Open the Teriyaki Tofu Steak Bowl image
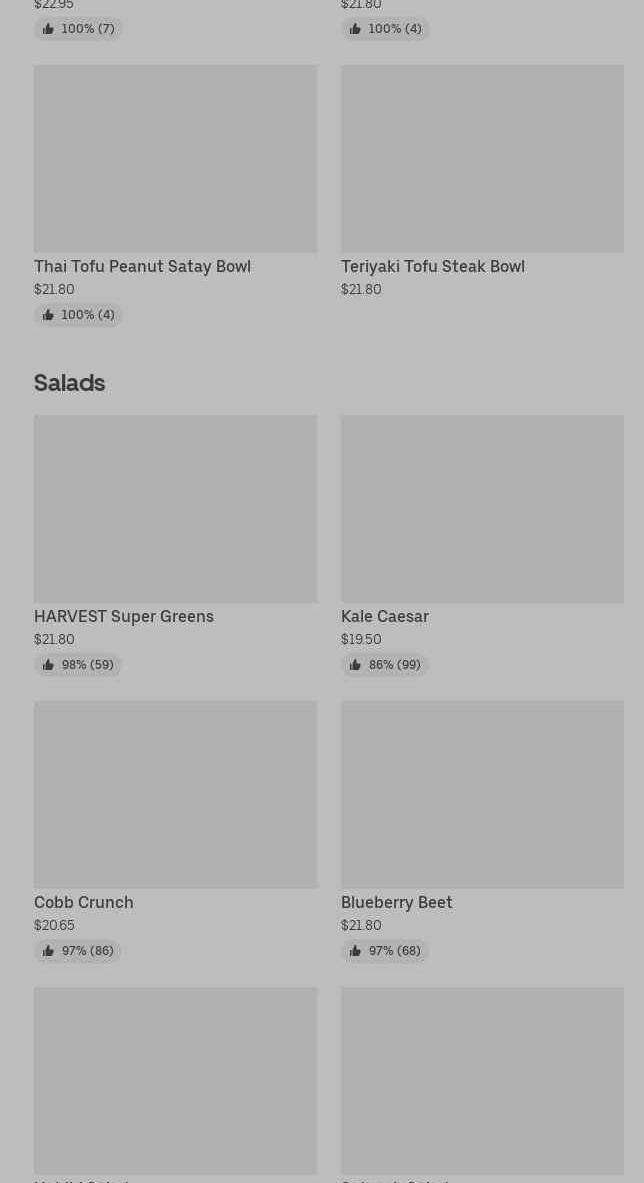The width and height of the screenshot is (644, 1183). (482, 159)
